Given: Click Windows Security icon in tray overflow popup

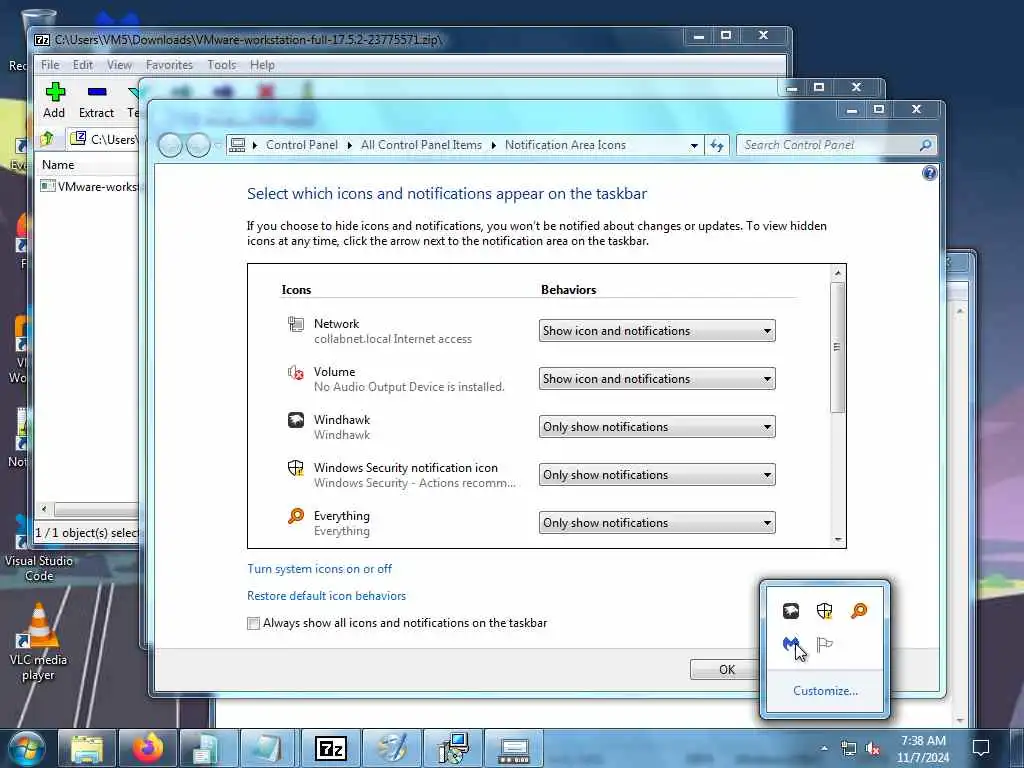Looking at the screenshot, I should point(825,611).
